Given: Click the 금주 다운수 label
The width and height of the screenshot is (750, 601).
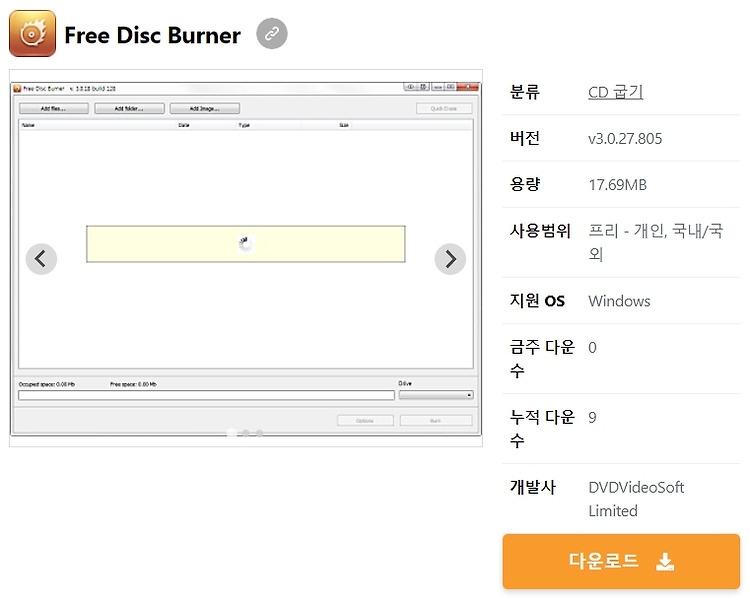Looking at the screenshot, I should point(542,358).
